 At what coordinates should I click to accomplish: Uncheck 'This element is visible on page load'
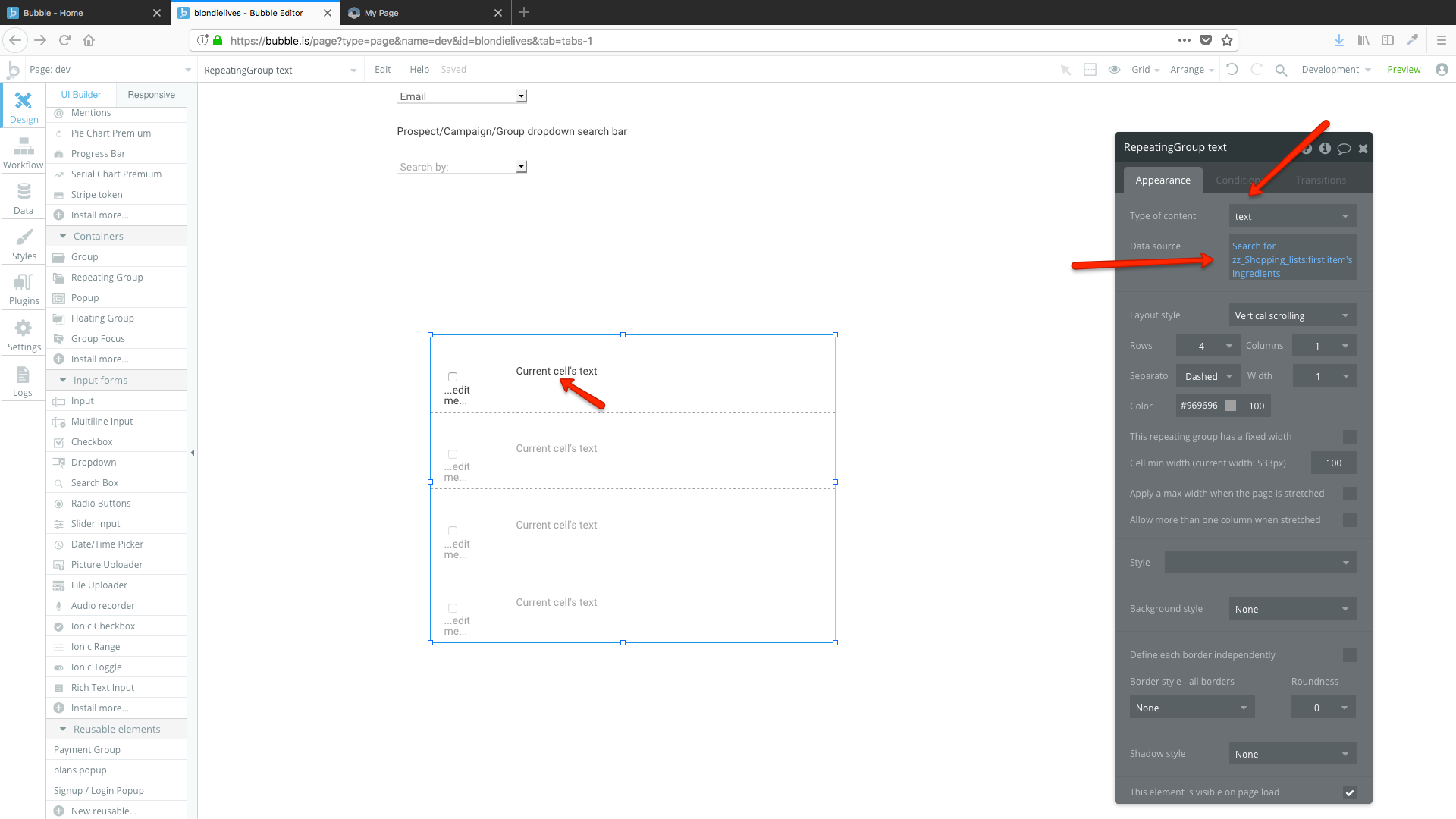(1349, 792)
